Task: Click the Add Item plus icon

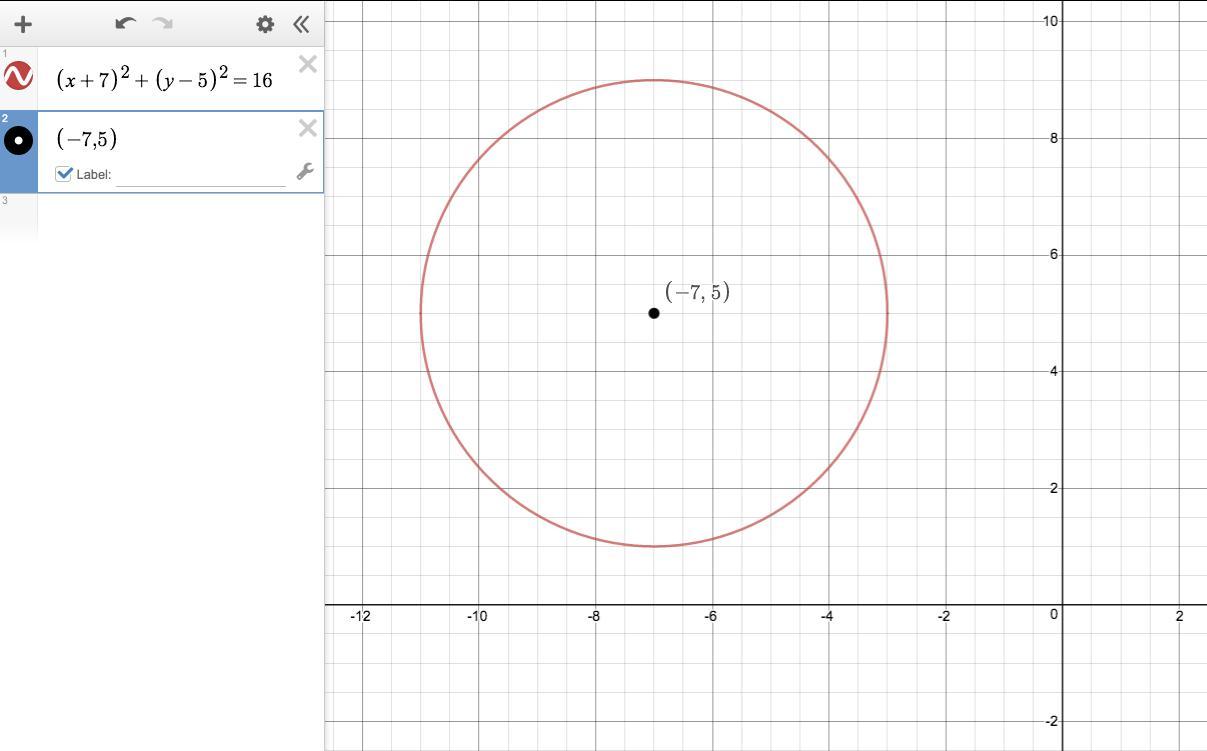Action: (23, 24)
